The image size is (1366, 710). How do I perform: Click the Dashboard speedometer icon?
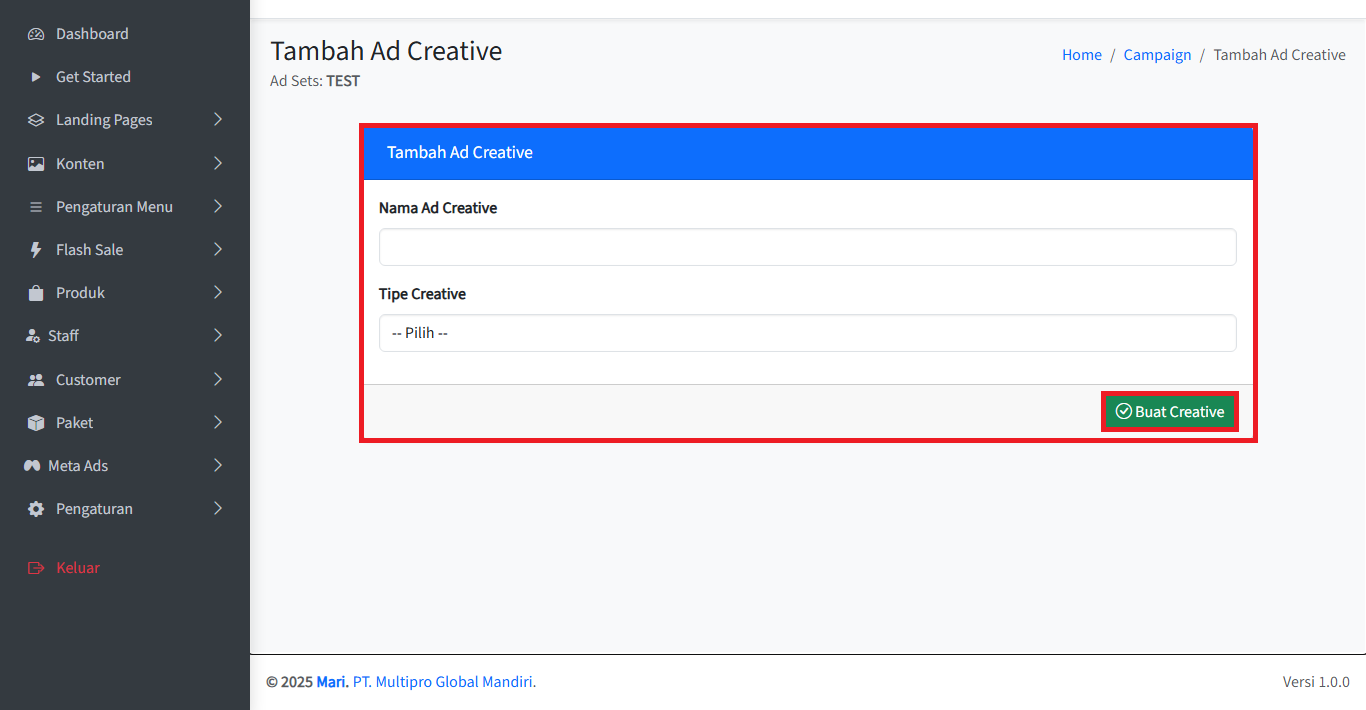point(36,34)
